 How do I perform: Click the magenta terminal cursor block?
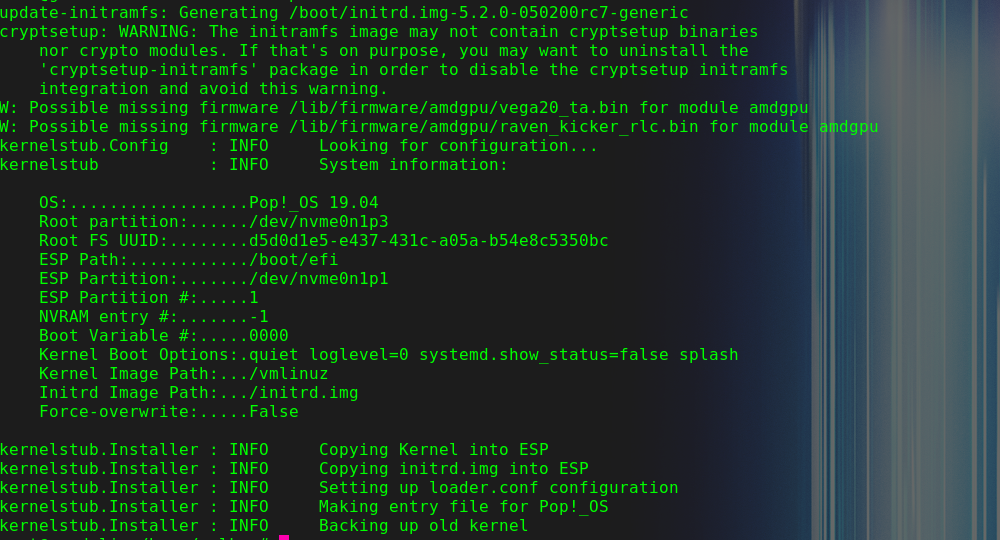point(284,537)
